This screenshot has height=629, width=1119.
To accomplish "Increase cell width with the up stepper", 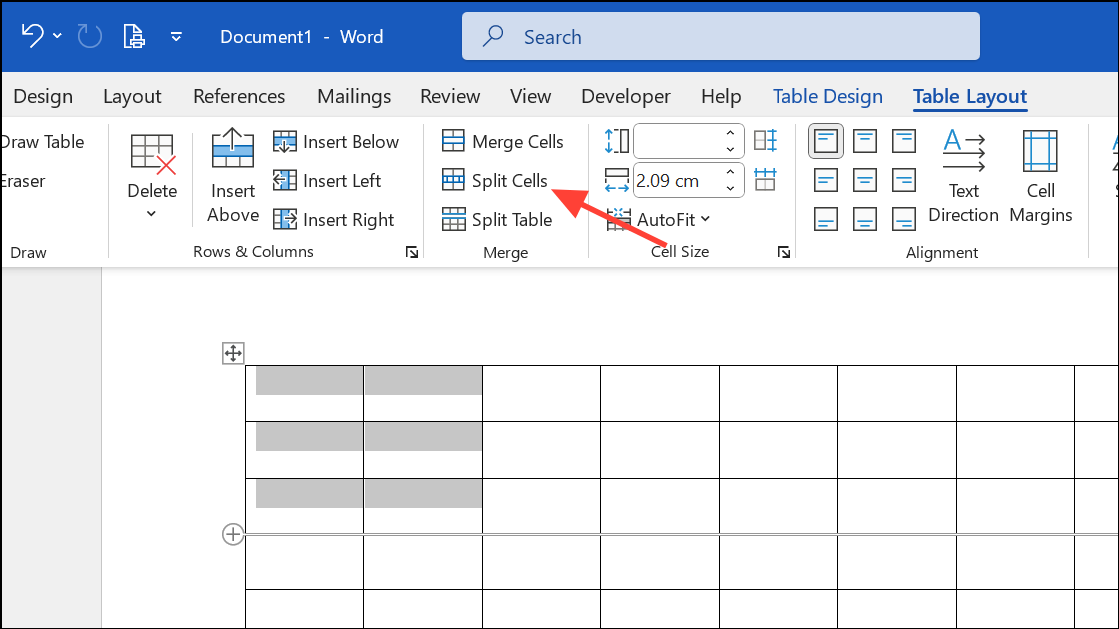I will pyautogui.click(x=730, y=172).
